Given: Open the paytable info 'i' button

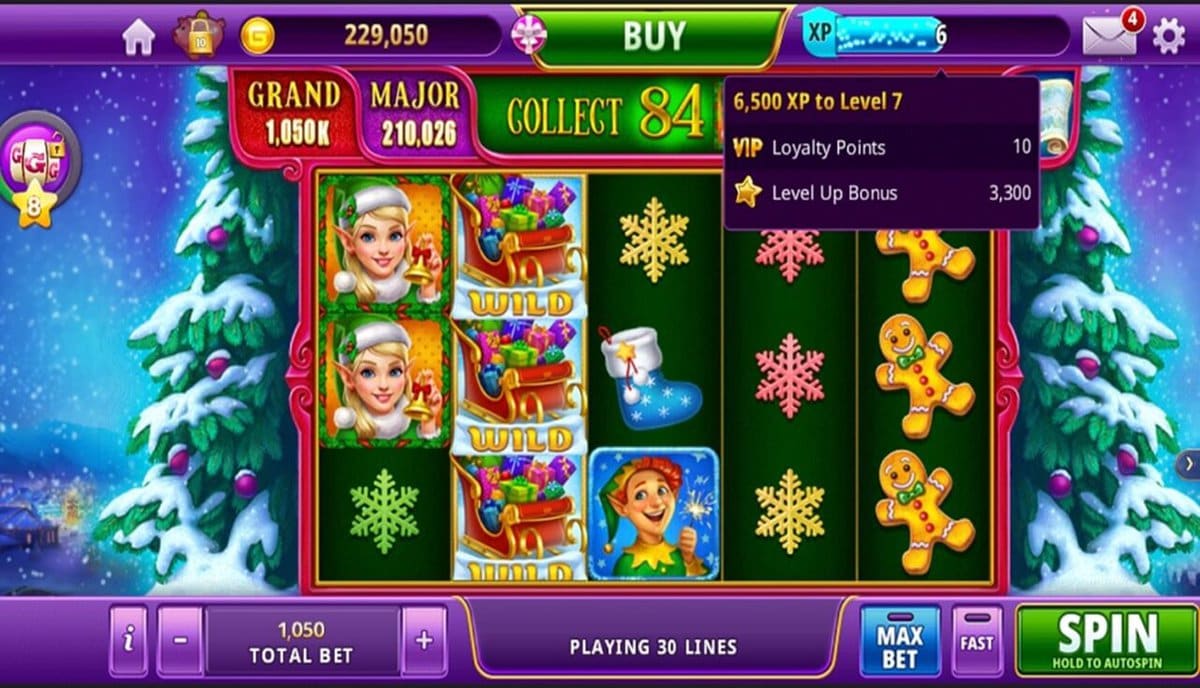Looking at the screenshot, I should coord(128,640).
